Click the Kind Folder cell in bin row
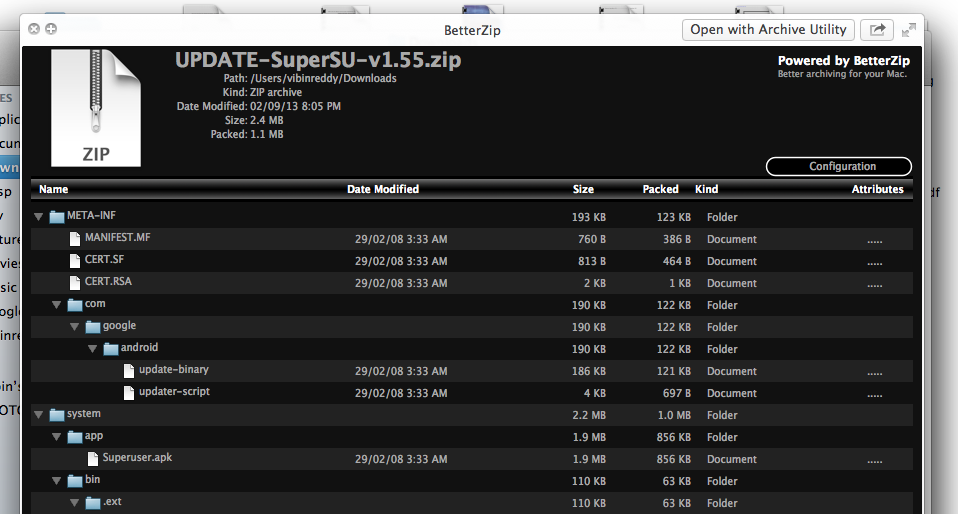958x514 pixels. click(x=722, y=481)
